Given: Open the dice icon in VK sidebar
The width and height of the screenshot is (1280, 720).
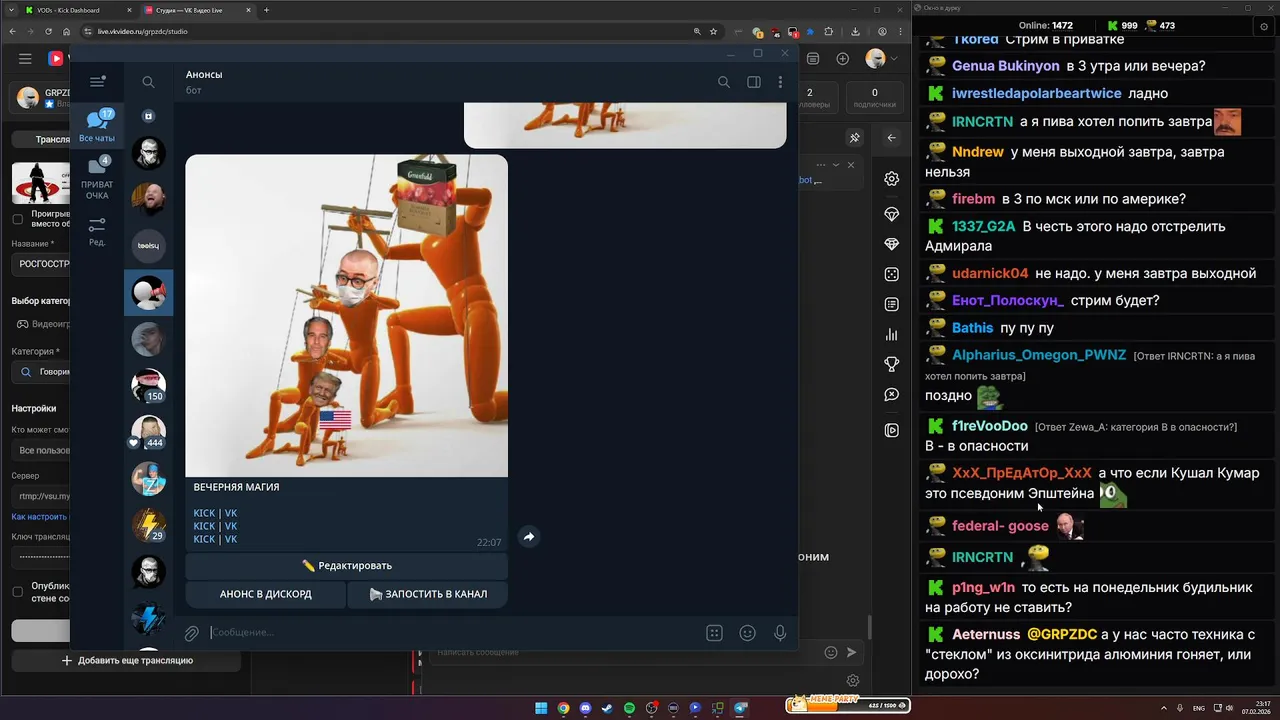Looking at the screenshot, I should point(891,274).
